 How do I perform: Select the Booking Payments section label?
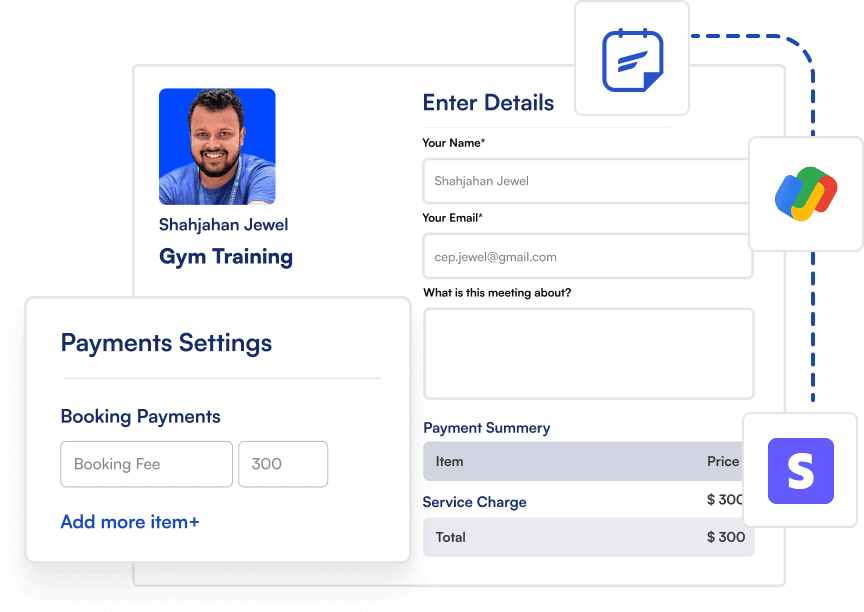140,416
